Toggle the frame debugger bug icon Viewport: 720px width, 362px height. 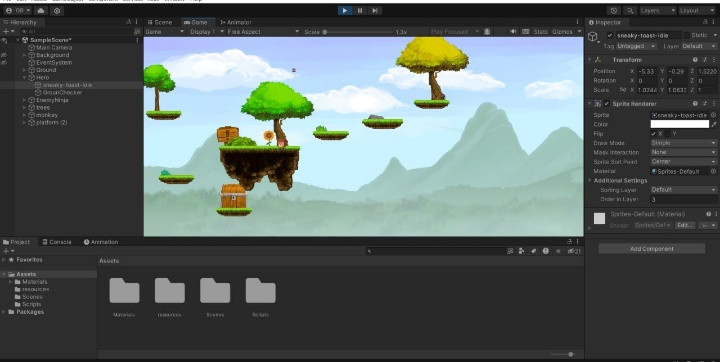coord(487,32)
